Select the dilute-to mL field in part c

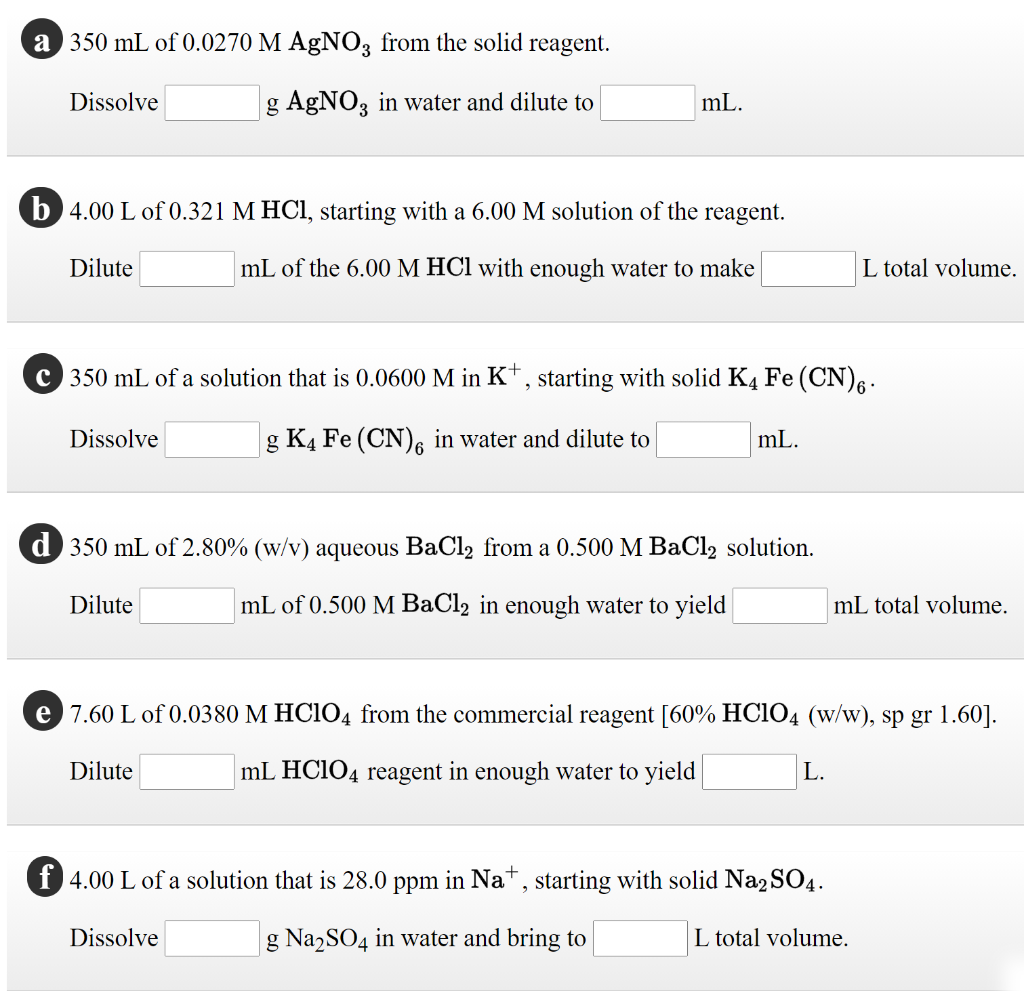pos(703,439)
